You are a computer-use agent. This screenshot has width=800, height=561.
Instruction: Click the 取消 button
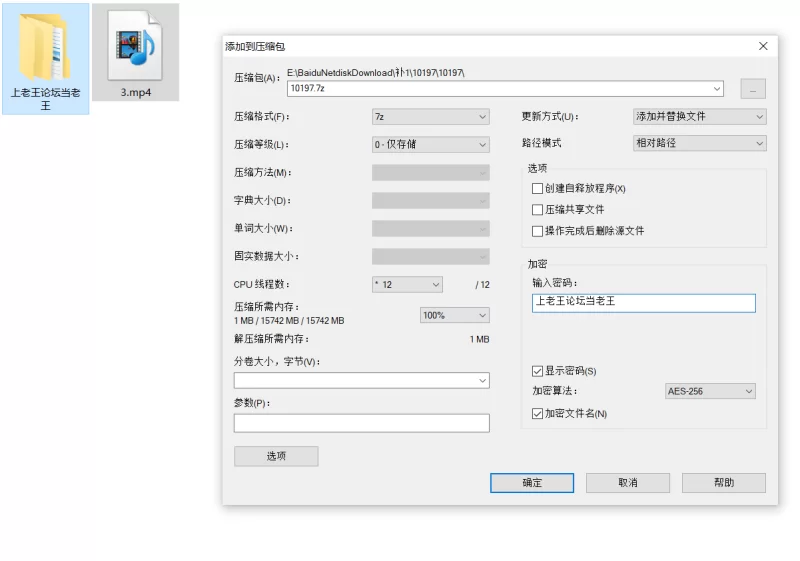627,483
